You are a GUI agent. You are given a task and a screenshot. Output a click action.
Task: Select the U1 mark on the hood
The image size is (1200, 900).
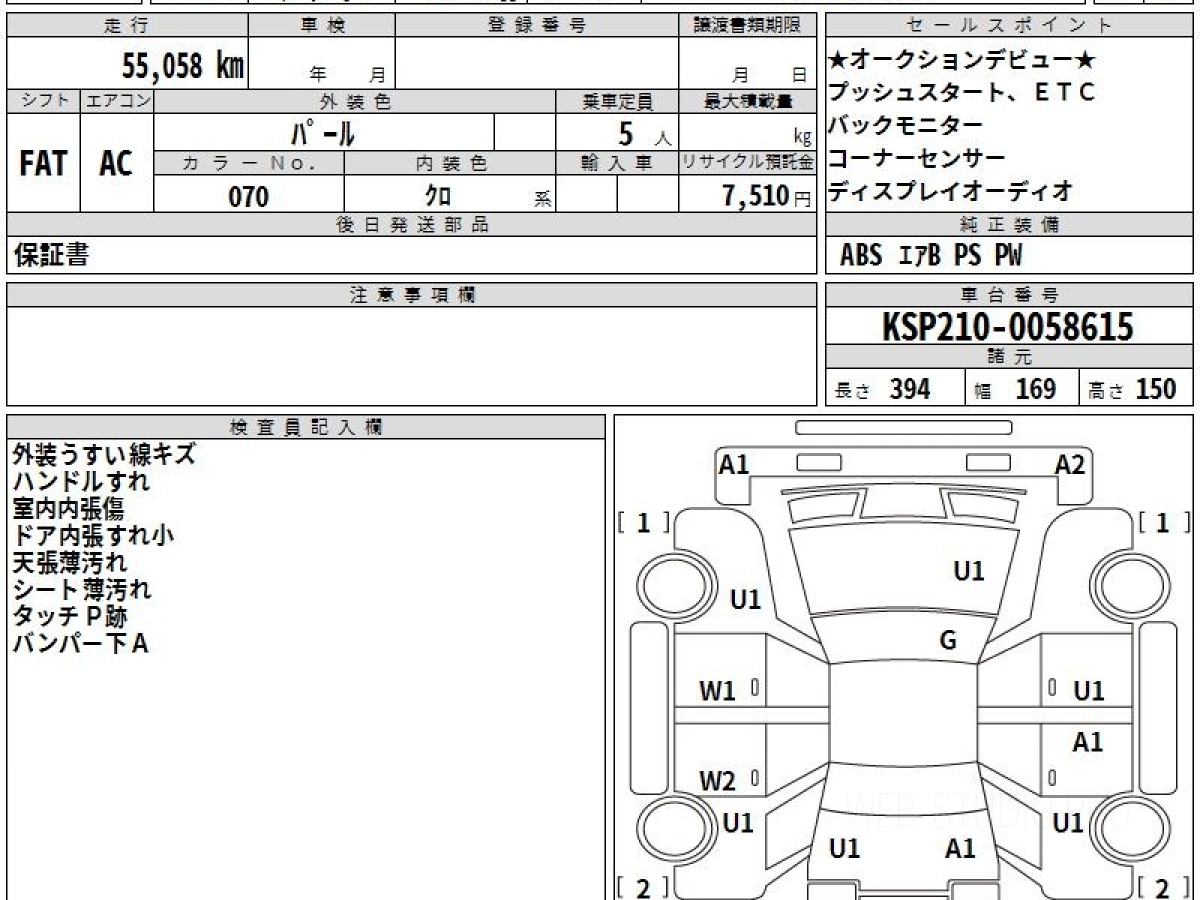point(968,571)
